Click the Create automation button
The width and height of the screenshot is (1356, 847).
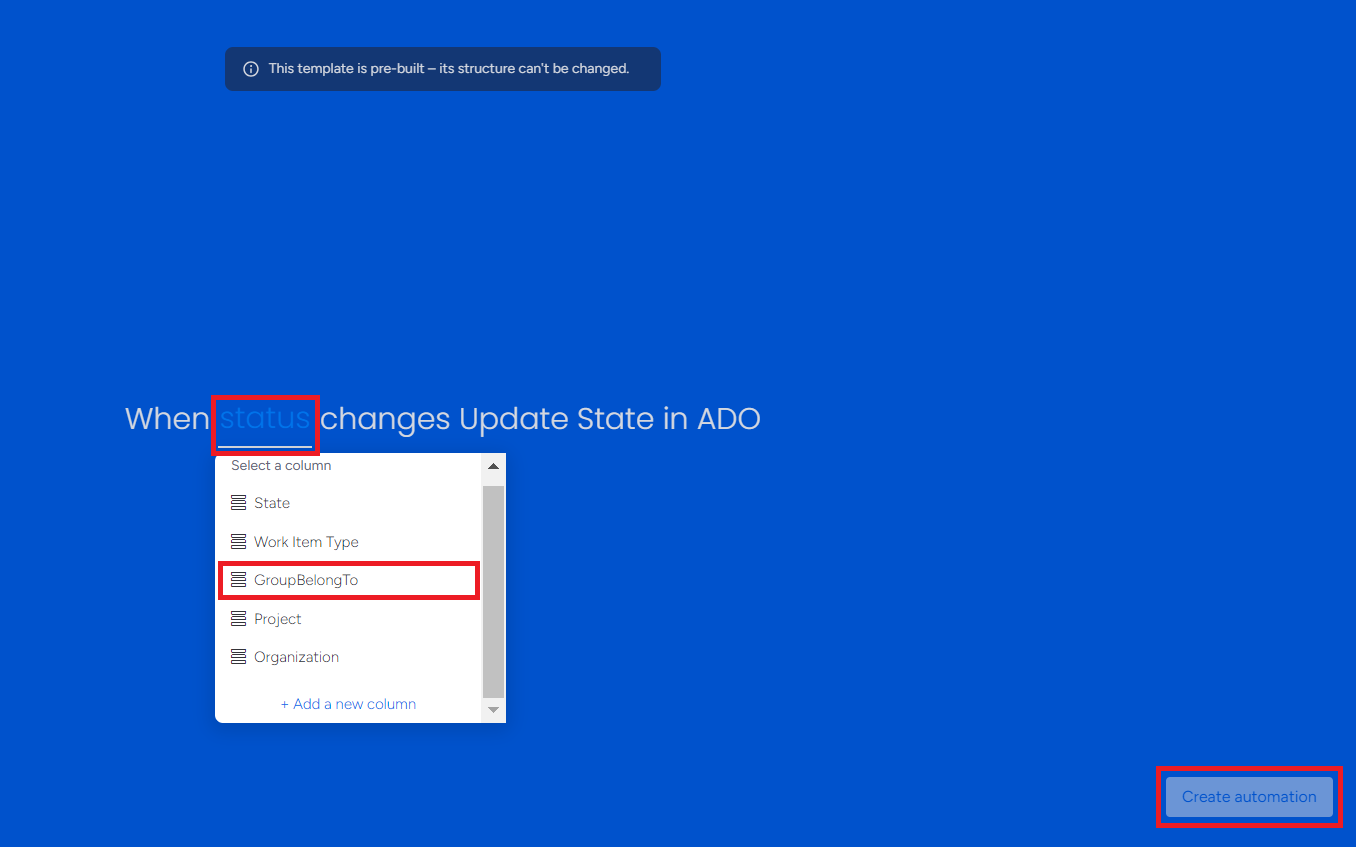(1249, 797)
